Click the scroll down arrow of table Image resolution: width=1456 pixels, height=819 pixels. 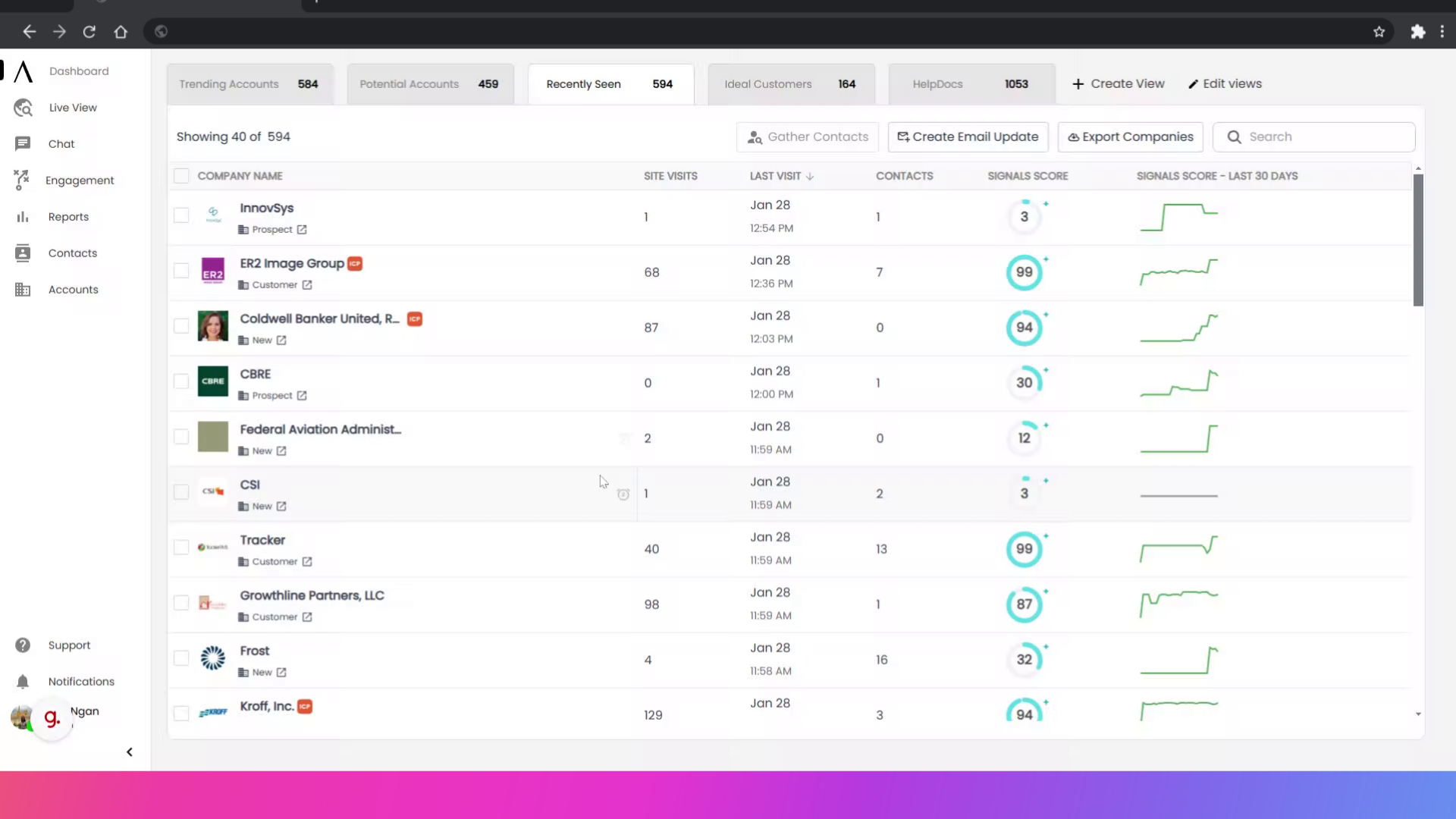tap(1418, 714)
